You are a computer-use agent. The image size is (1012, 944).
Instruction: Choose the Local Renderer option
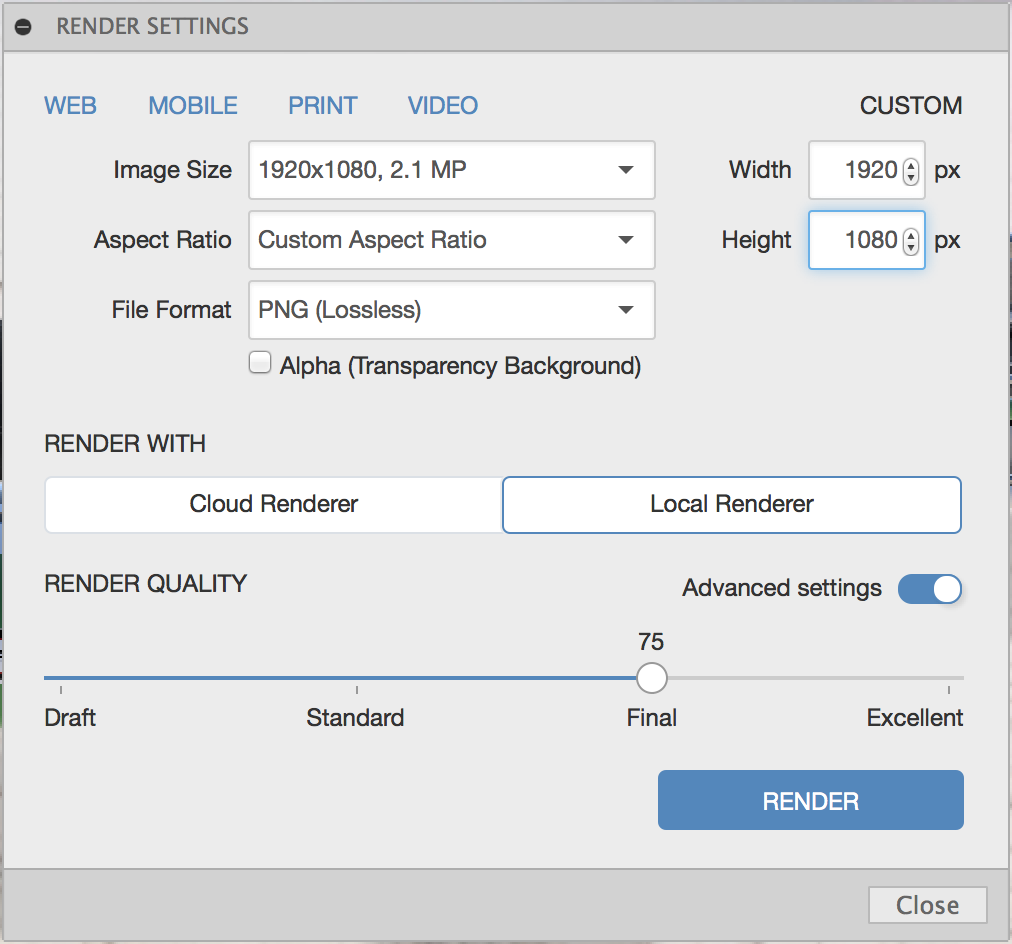(732, 504)
